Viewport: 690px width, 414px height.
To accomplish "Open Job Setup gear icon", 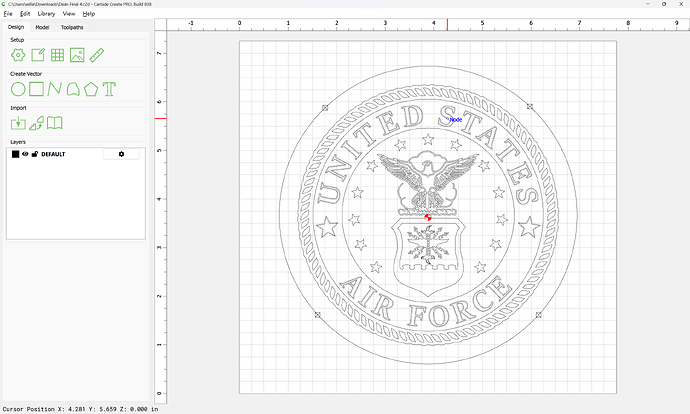I will pos(18,55).
